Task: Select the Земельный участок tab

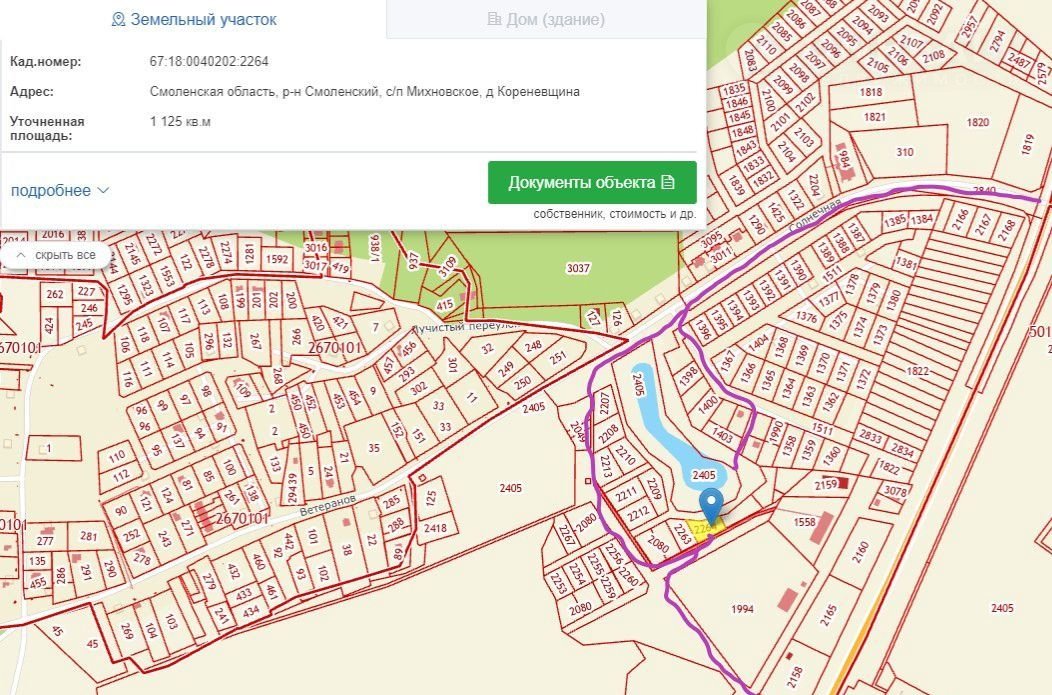Action: [x=194, y=19]
